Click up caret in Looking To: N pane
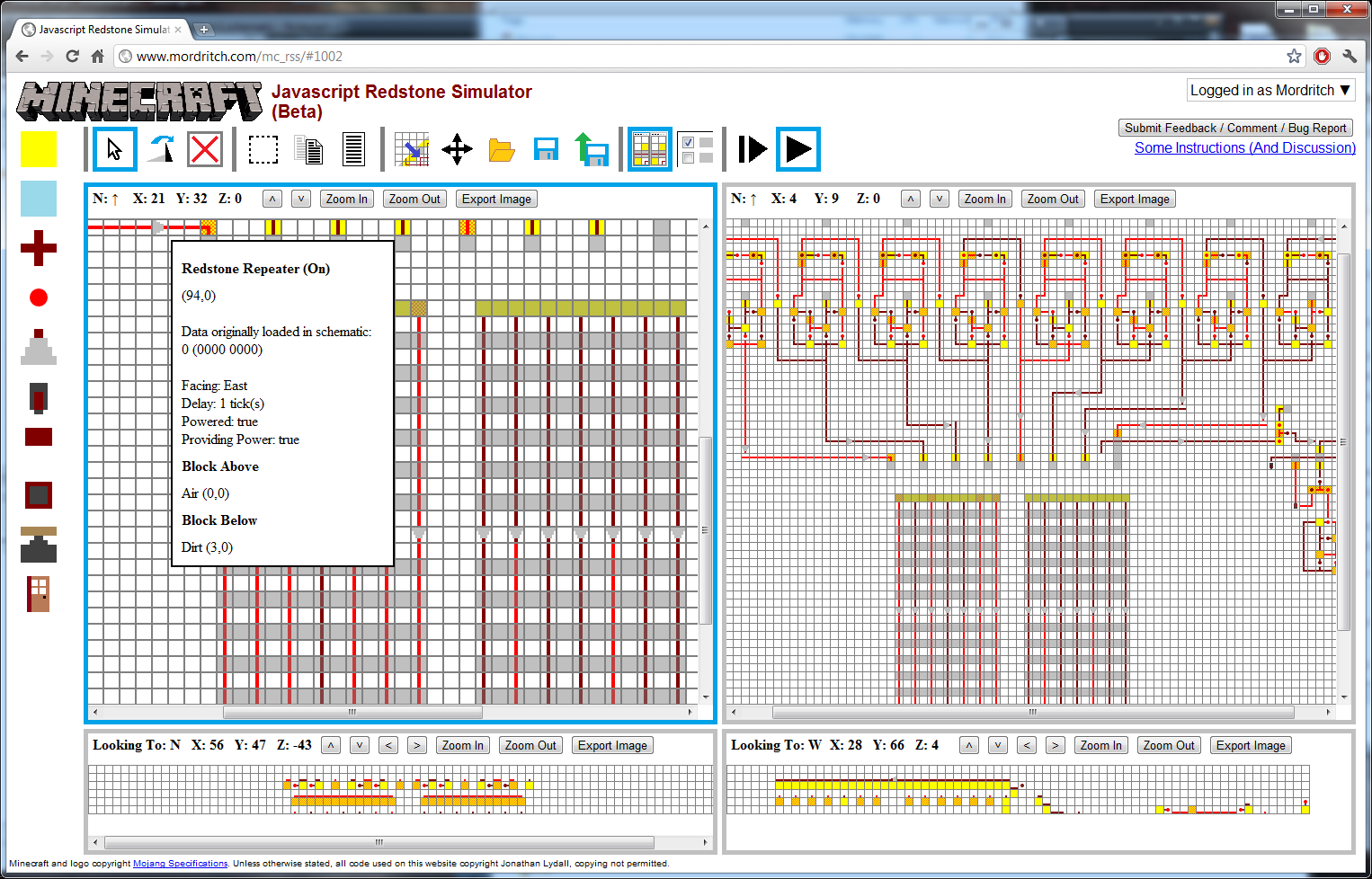 click(x=331, y=745)
